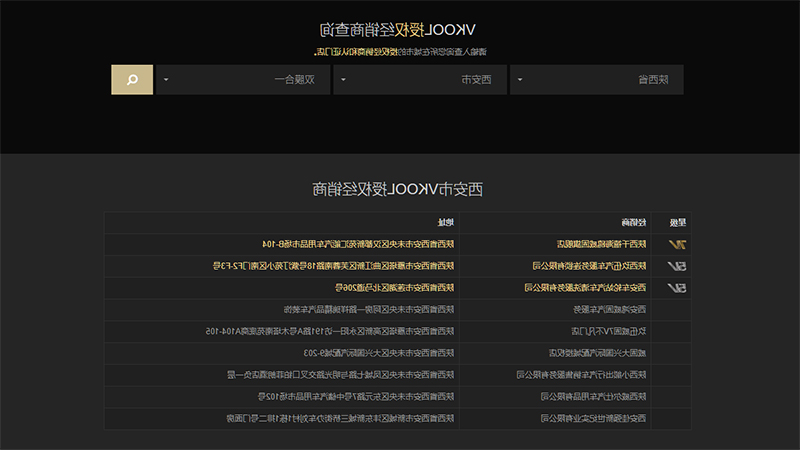
Task: Click the 星级 column header
Action: click(x=678, y=222)
